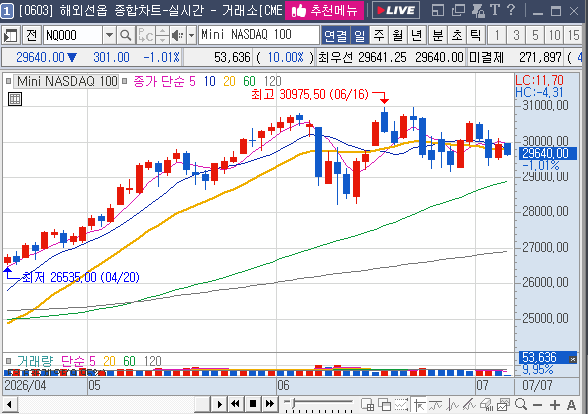Click the green 60 MA period label
Screen dimensions: 588x414
(x=249, y=81)
